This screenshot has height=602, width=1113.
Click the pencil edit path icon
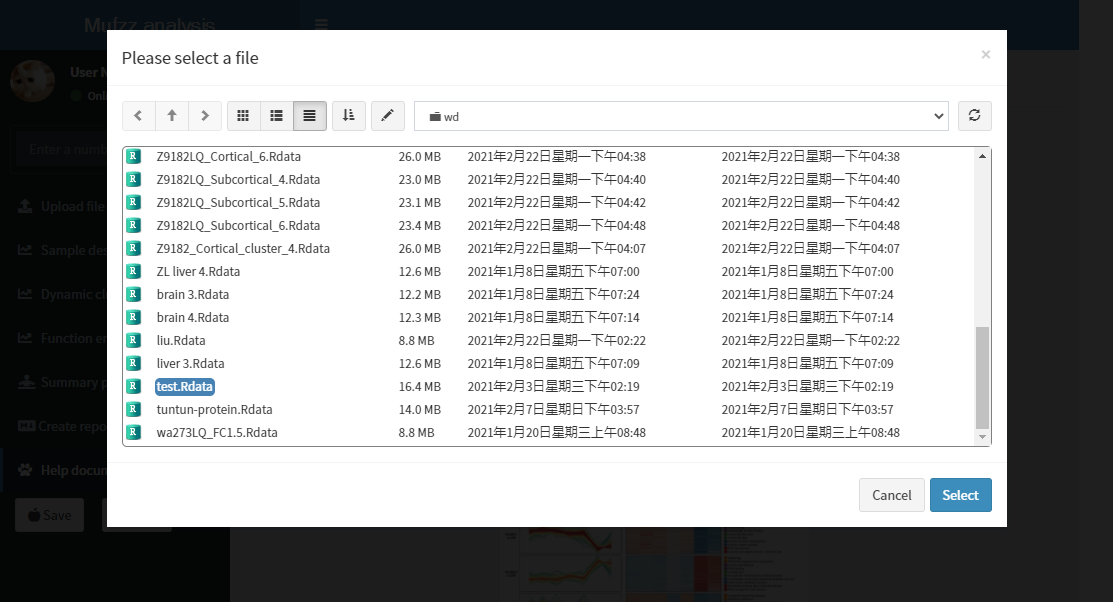pyautogui.click(x=388, y=116)
